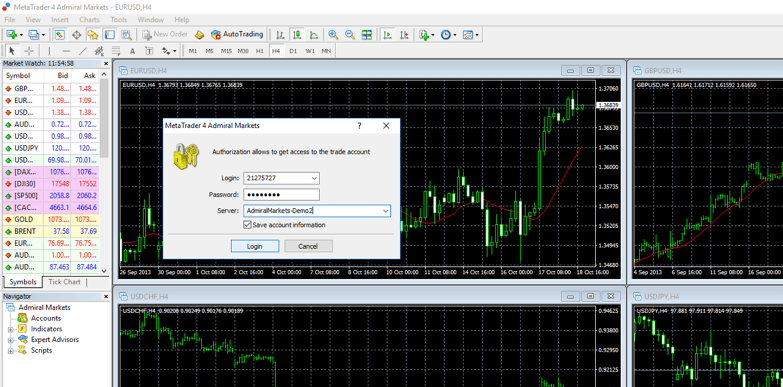Screen dimensions: 783x387
Task: Click the zoom out magnifier icon
Action: pos(350,34)
